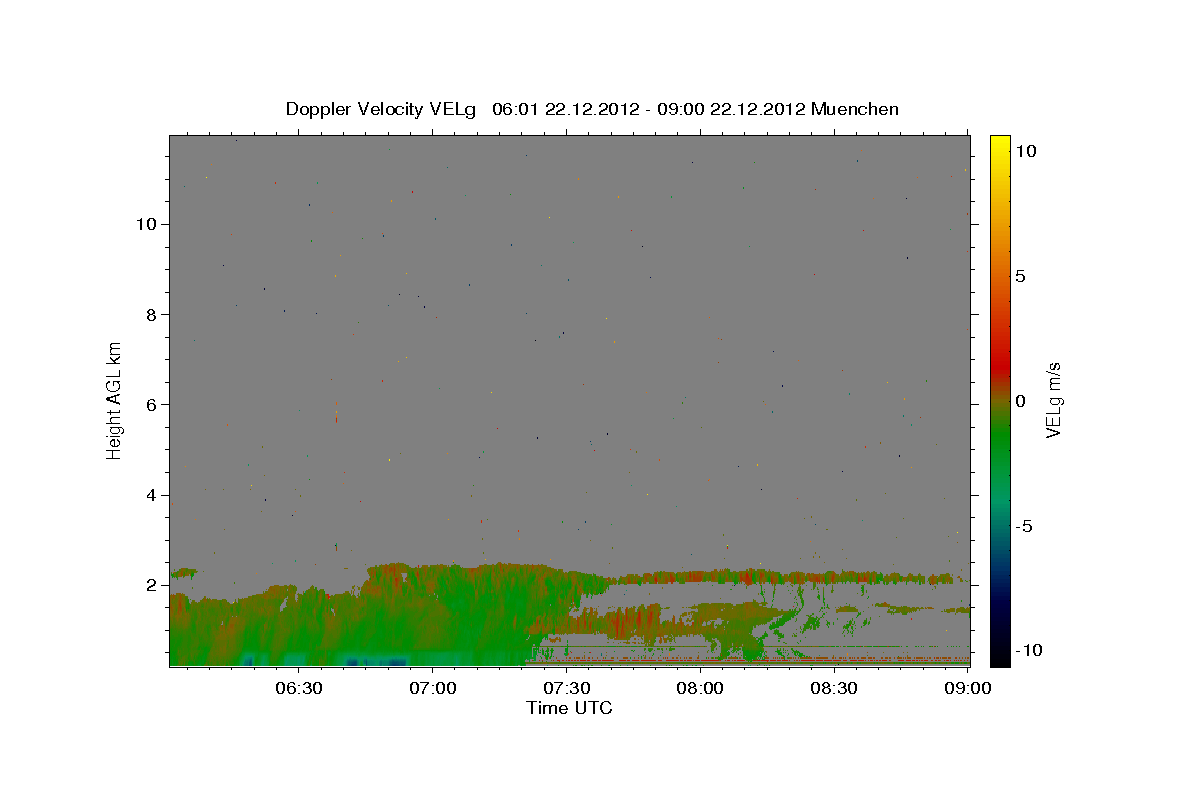Click the 07:00 time tick label
The height and width of the screenshot is (800, 1200).
tap(433, 688)
